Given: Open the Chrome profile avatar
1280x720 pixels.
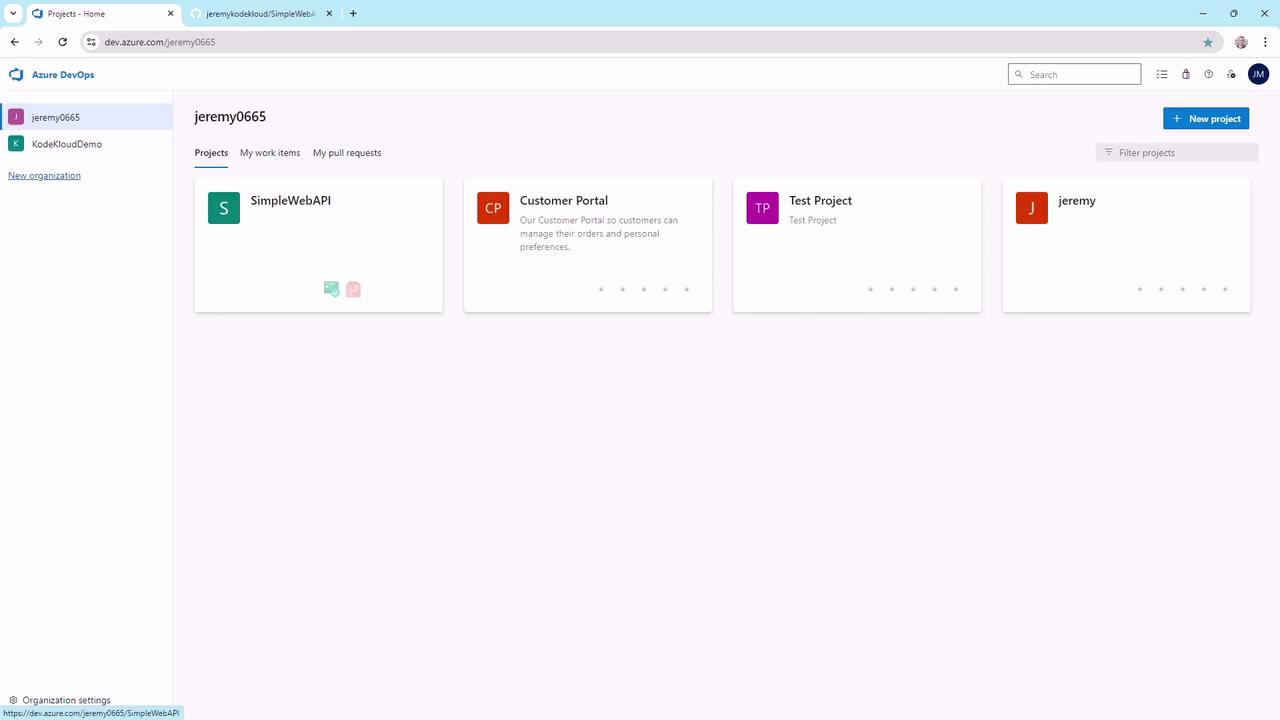Looking at the screenshot, I should [x=1241, y=42].
